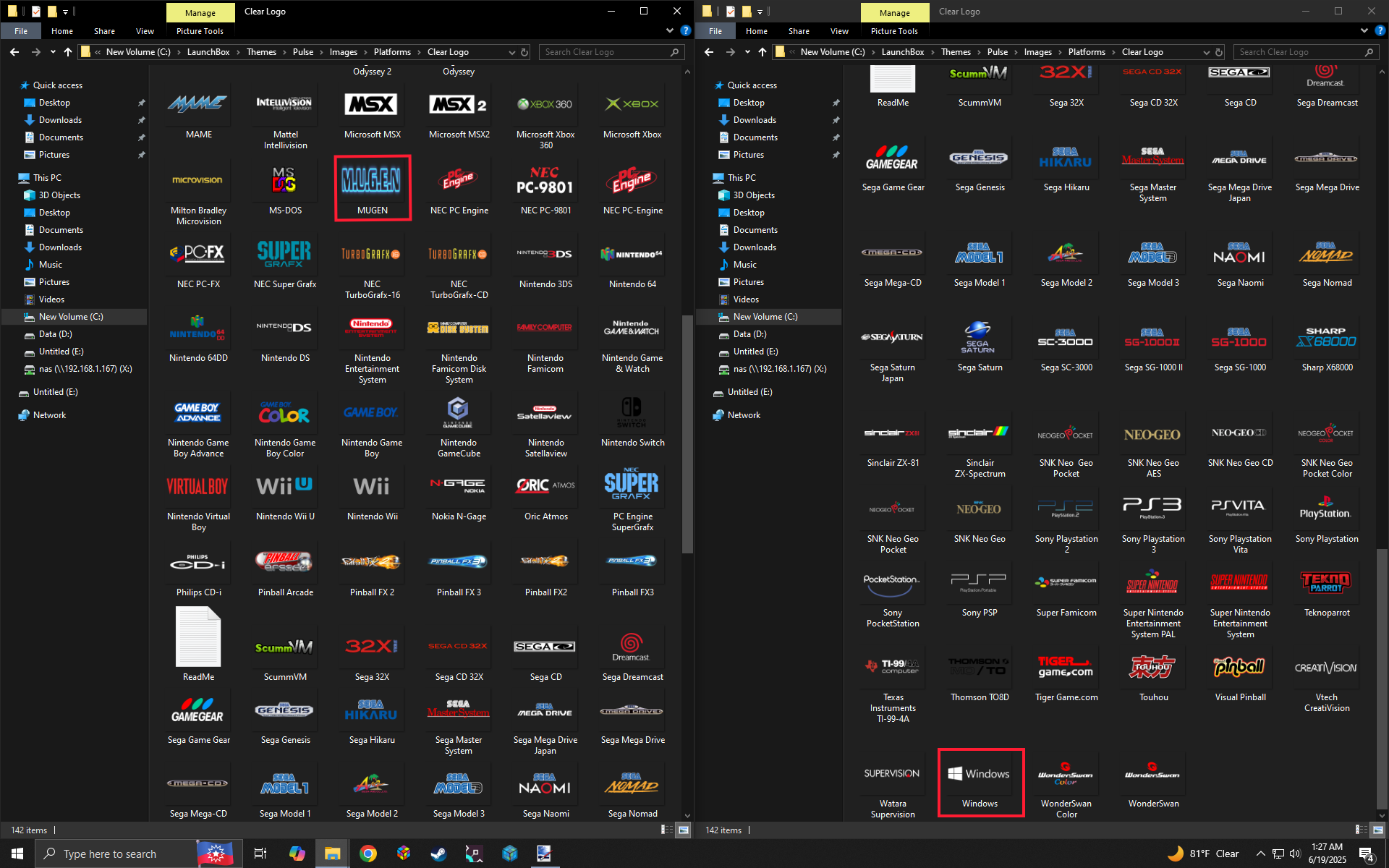Expand the ribbon in the left window

point(669,30)
